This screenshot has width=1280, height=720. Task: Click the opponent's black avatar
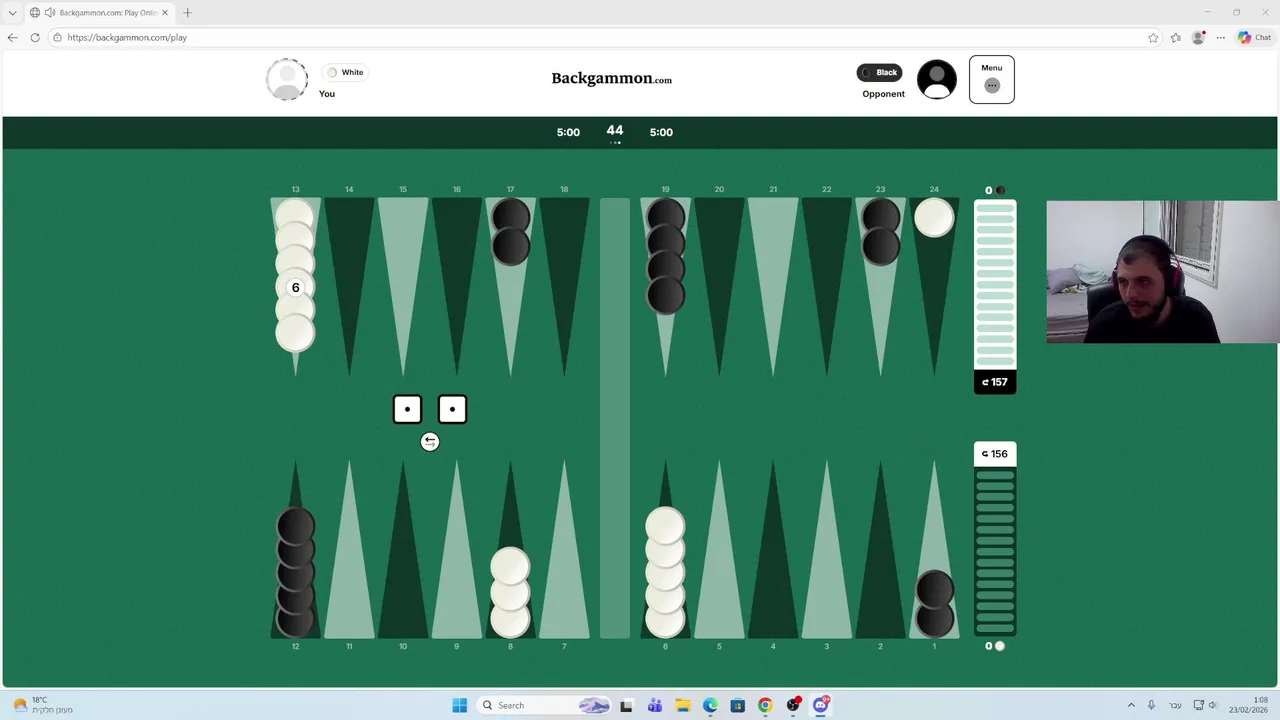coord(937,80)
